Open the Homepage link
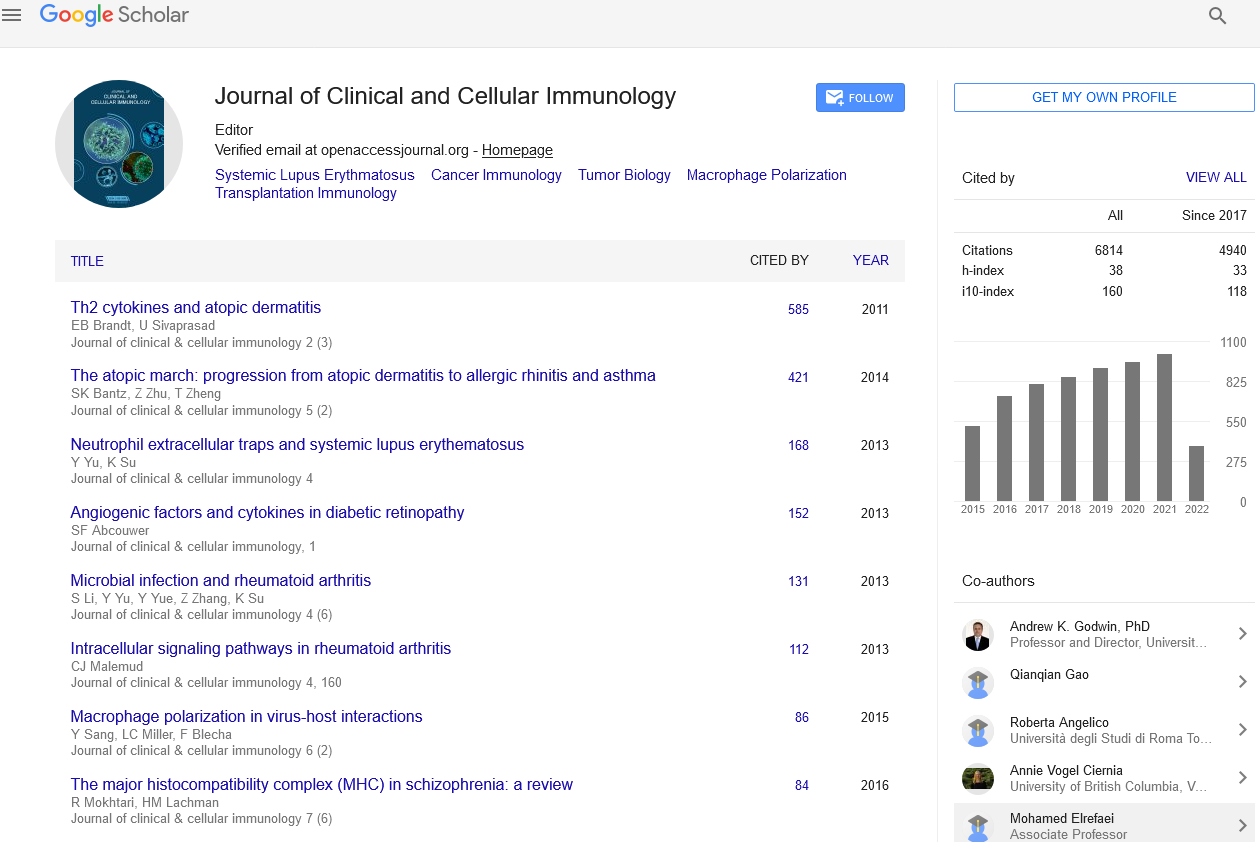1260x842 pixels. 517,150
